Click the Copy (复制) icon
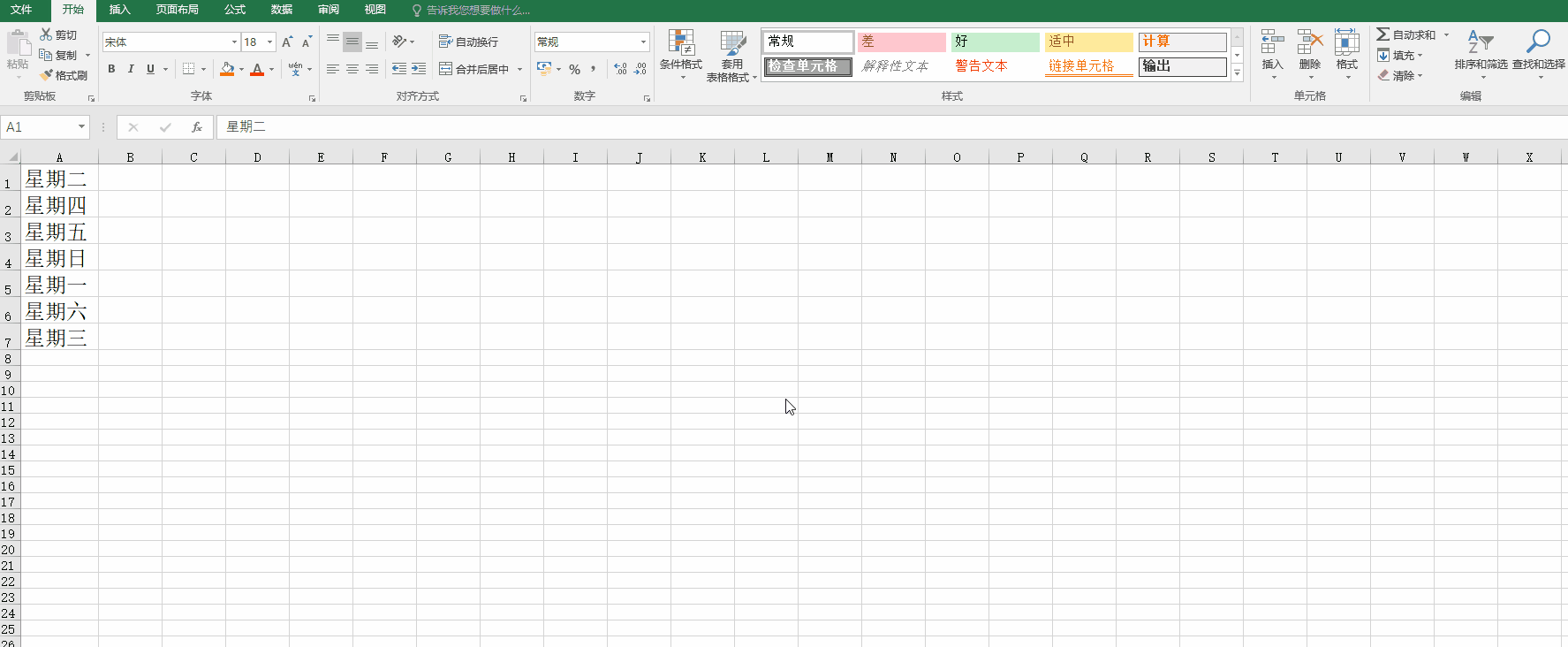 [x=46, y=55]
